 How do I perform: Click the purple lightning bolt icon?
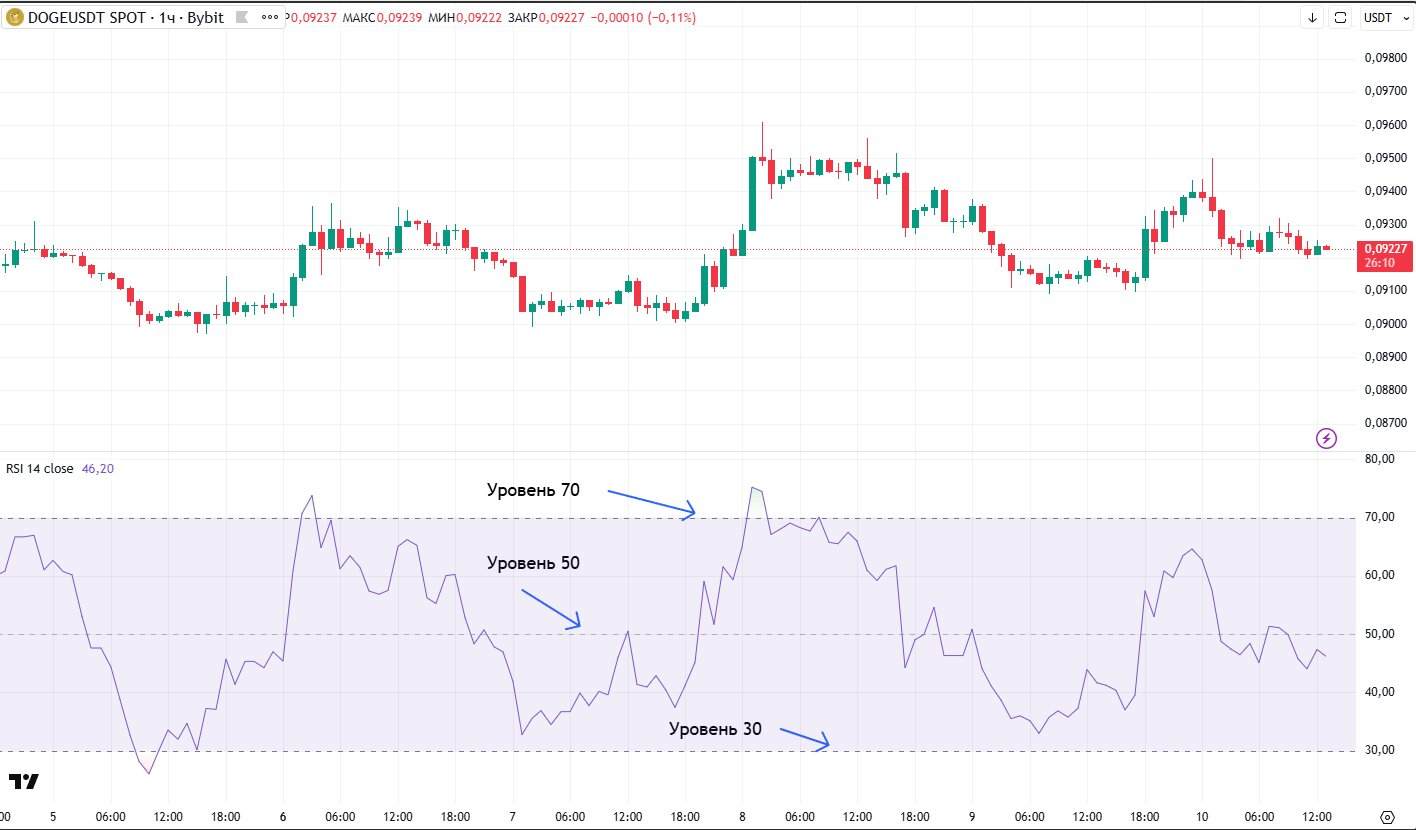point(1326,438)
